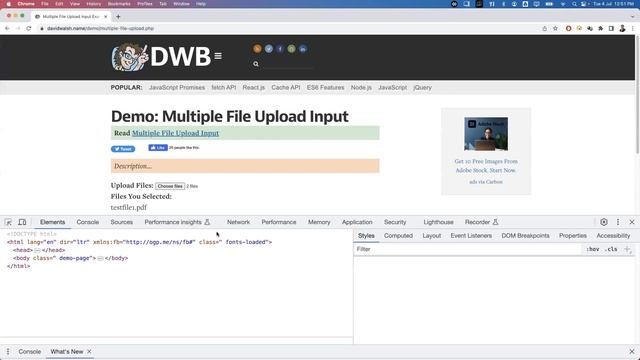This screenshot has width=640, height=360.
Task: Activate the DevTools inspect element picker
Action: click(8, 222)
